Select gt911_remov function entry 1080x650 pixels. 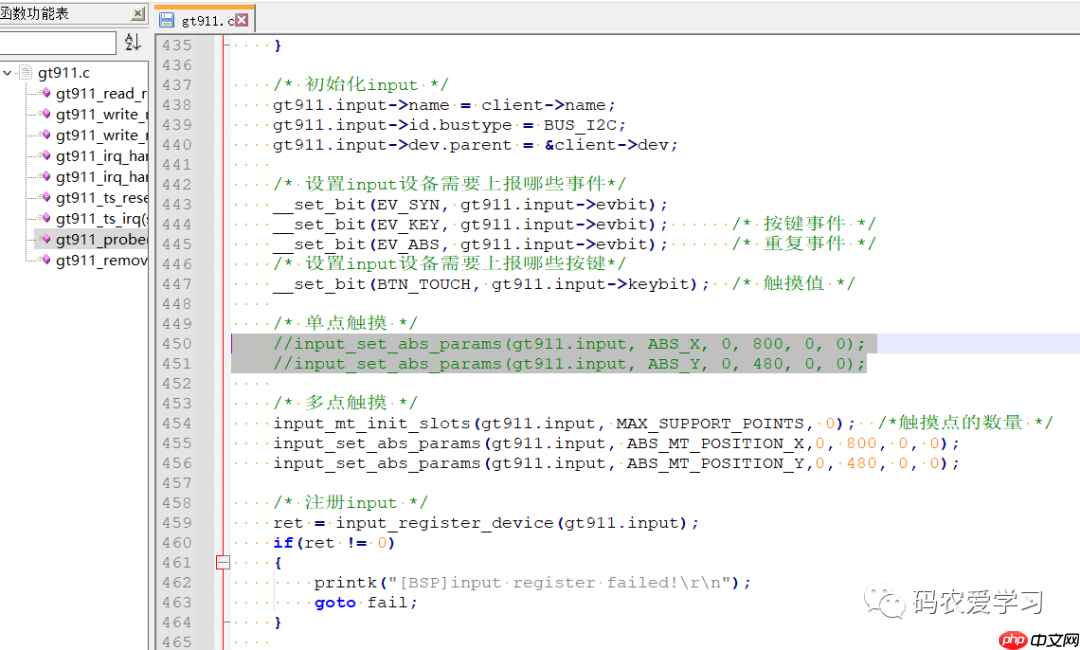click(x=101, y=260)
